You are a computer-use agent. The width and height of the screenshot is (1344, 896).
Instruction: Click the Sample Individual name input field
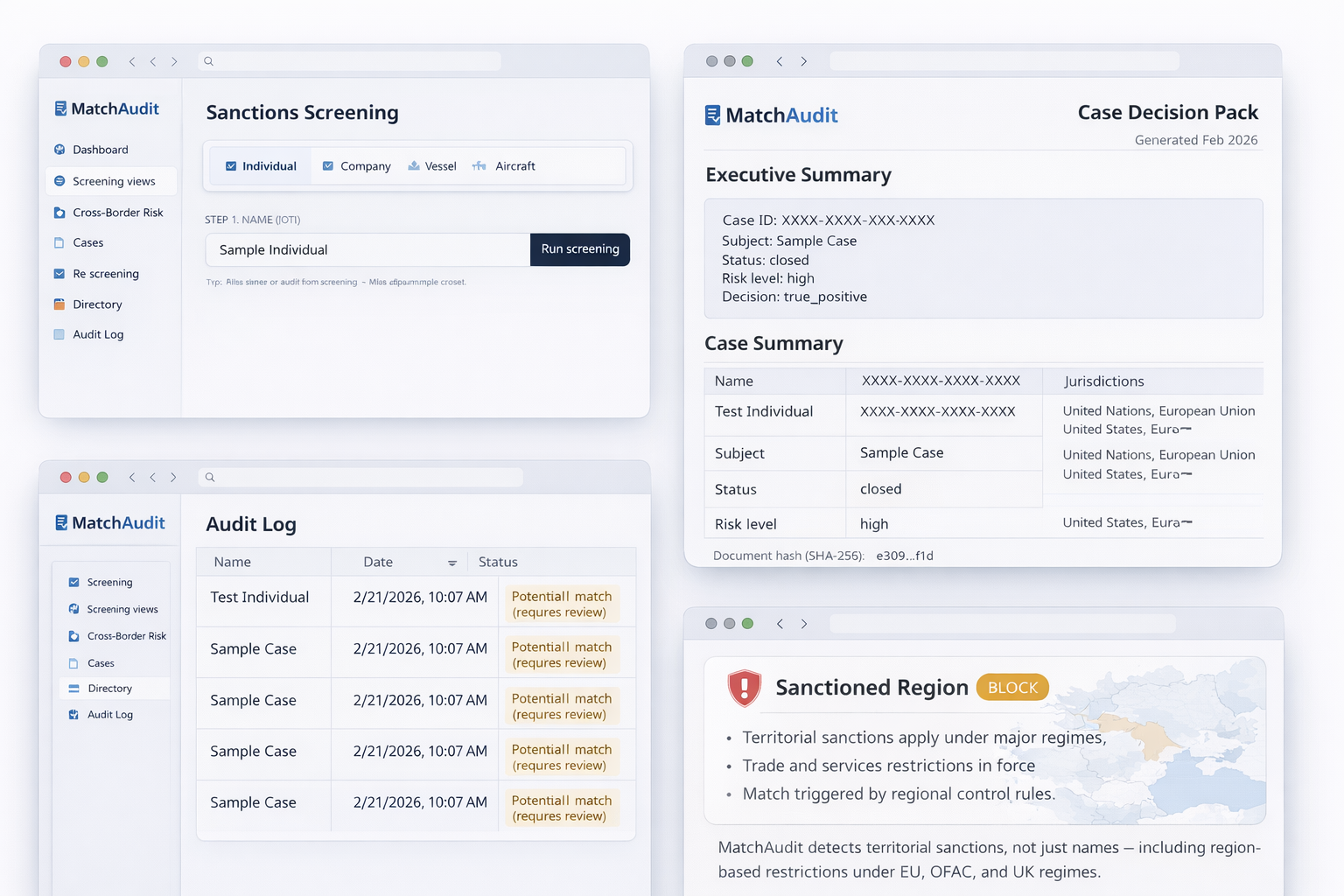[x=367, y=249]
